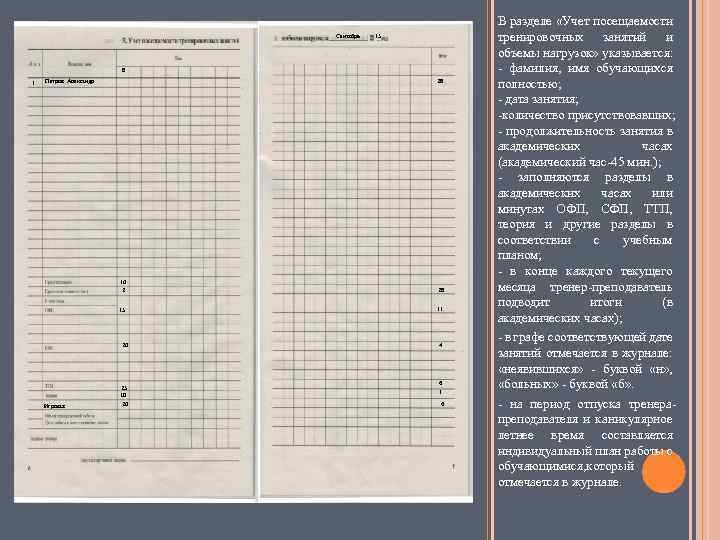Screen dimensions: 720x540
Task: Click the line 'В разделе «Учет посещаемости'
Action: click(585, 21)
